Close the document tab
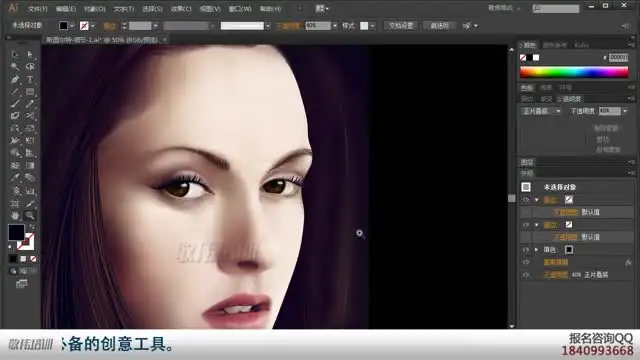Screen dimensions: 640x360 (x=164, y=40)
